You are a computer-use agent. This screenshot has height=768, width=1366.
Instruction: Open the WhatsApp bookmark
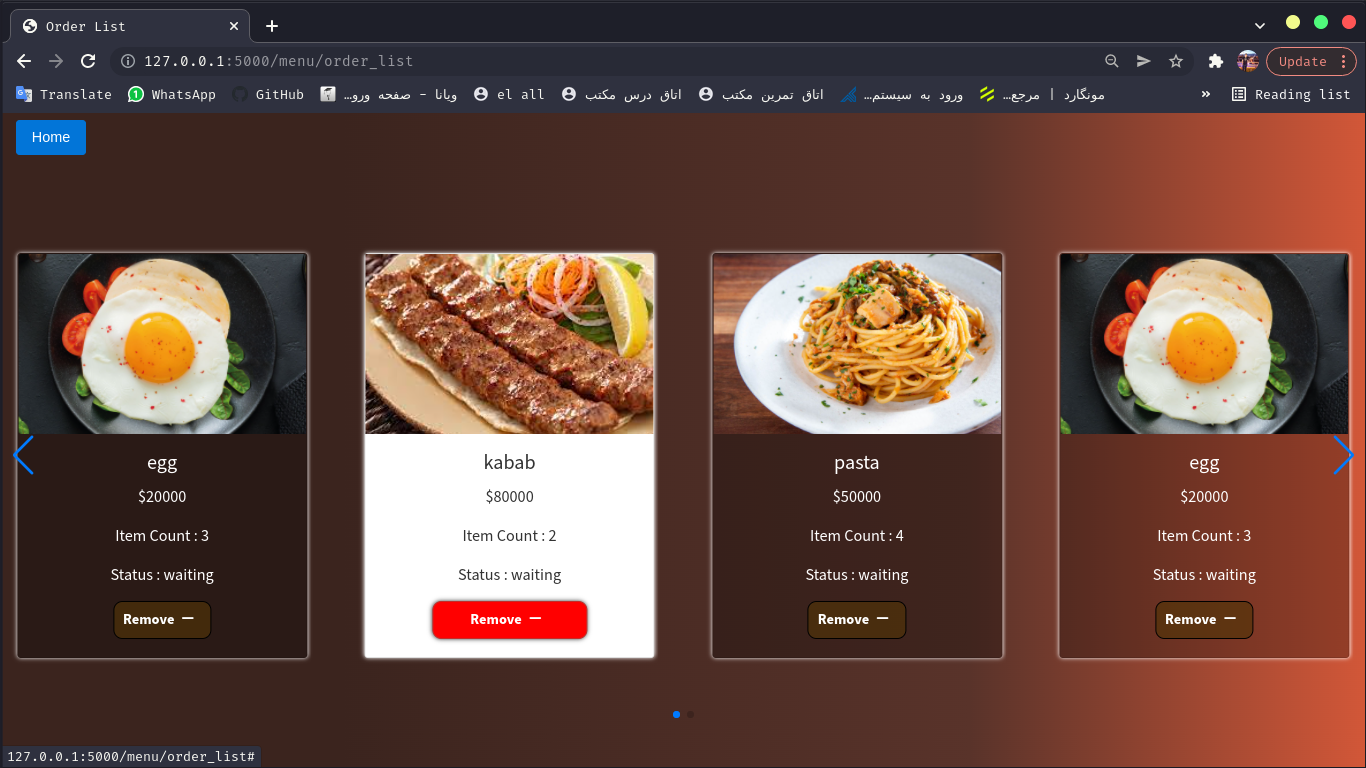(172, 94)
